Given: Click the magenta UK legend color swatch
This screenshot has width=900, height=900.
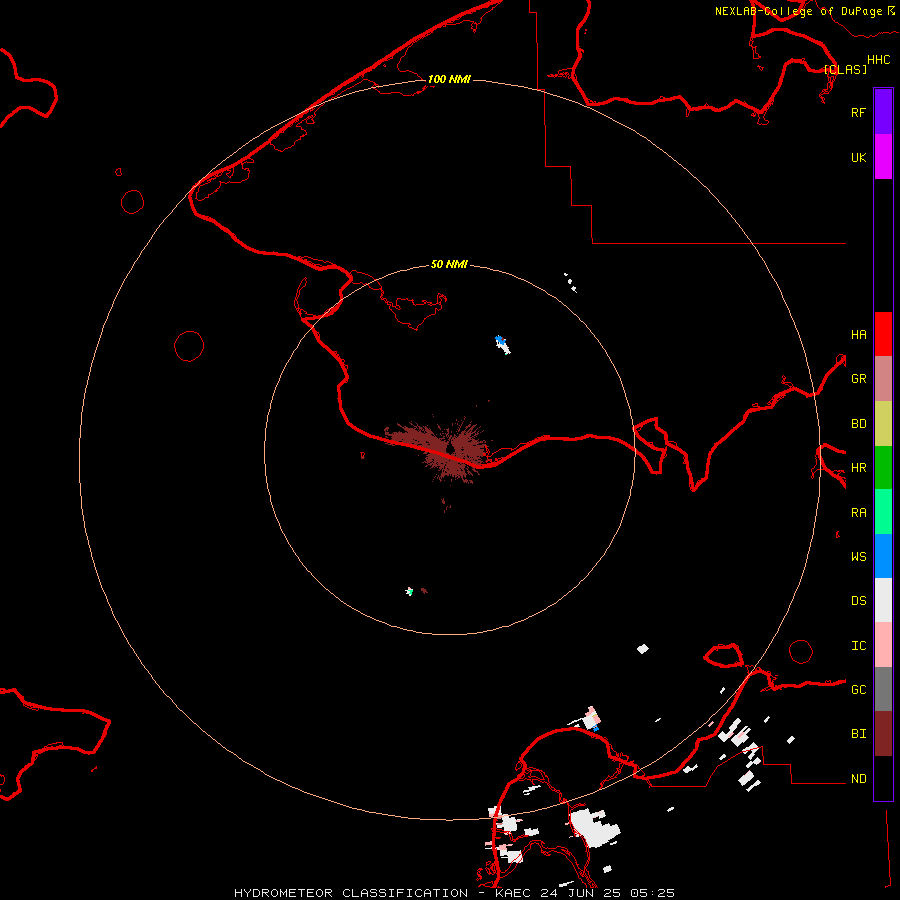Looking at the screenshot, I should tap(883, 157).
